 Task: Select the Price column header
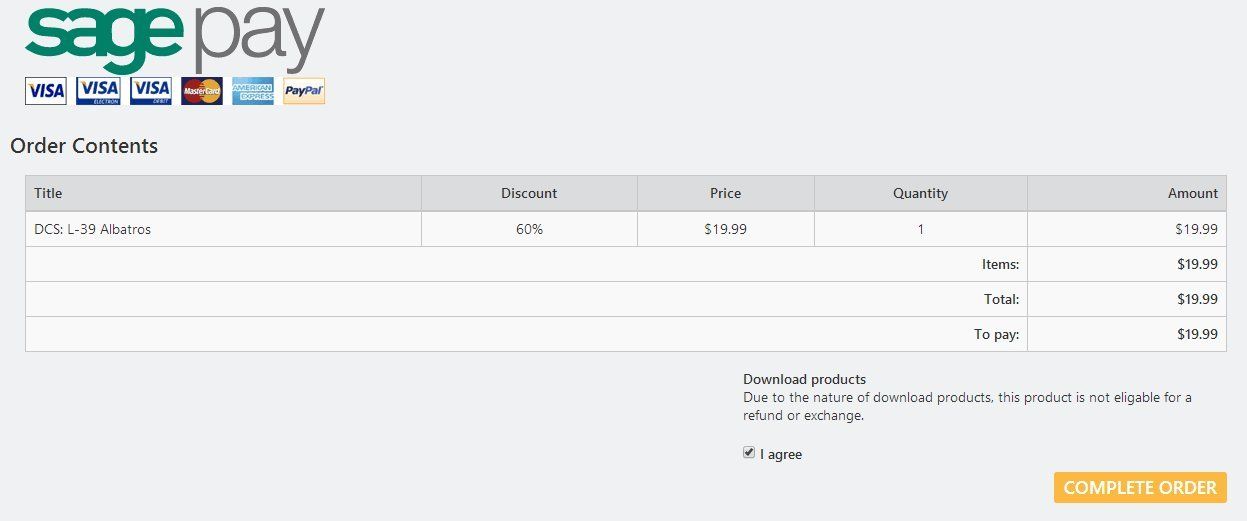[725, 193]
